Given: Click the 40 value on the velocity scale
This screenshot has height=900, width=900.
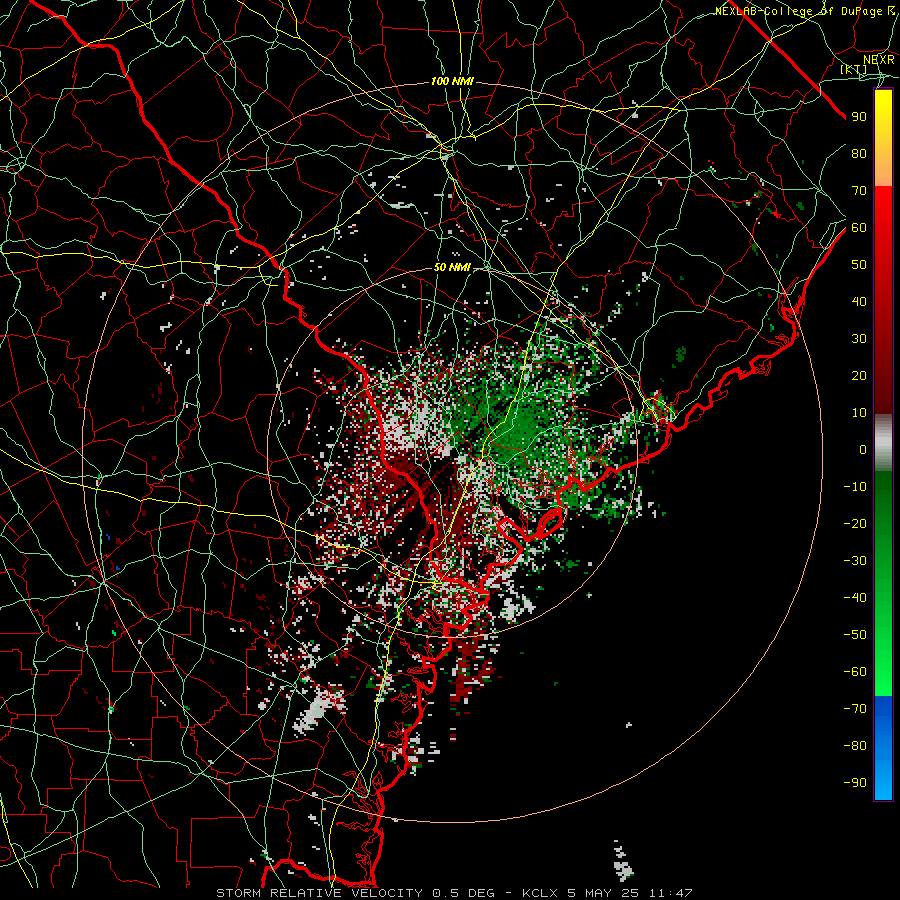Looking at the screenshot, I should click(x=859, y=302).
